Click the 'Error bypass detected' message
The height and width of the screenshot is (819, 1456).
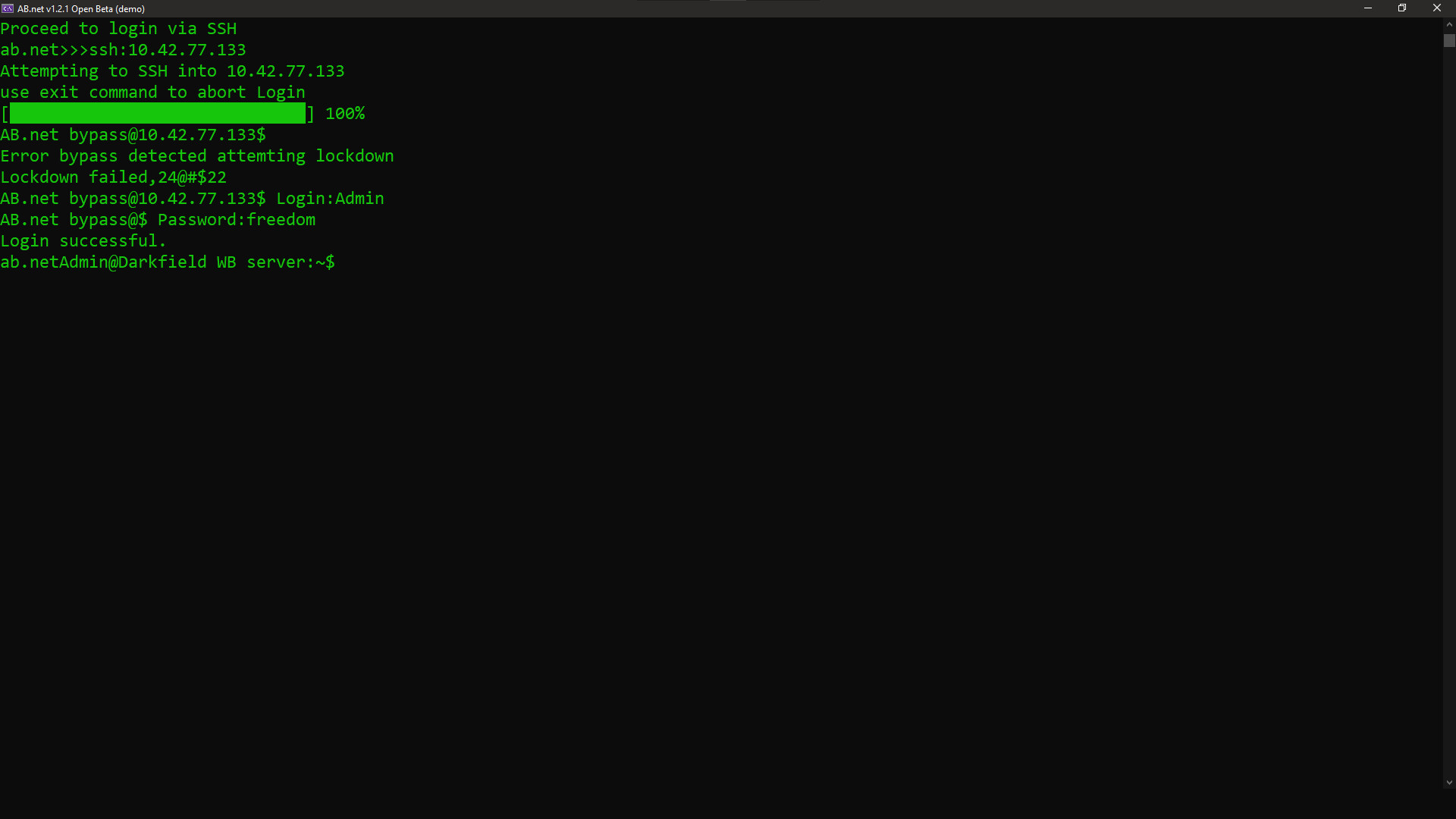pyautogui.click(x=196, y=156)
